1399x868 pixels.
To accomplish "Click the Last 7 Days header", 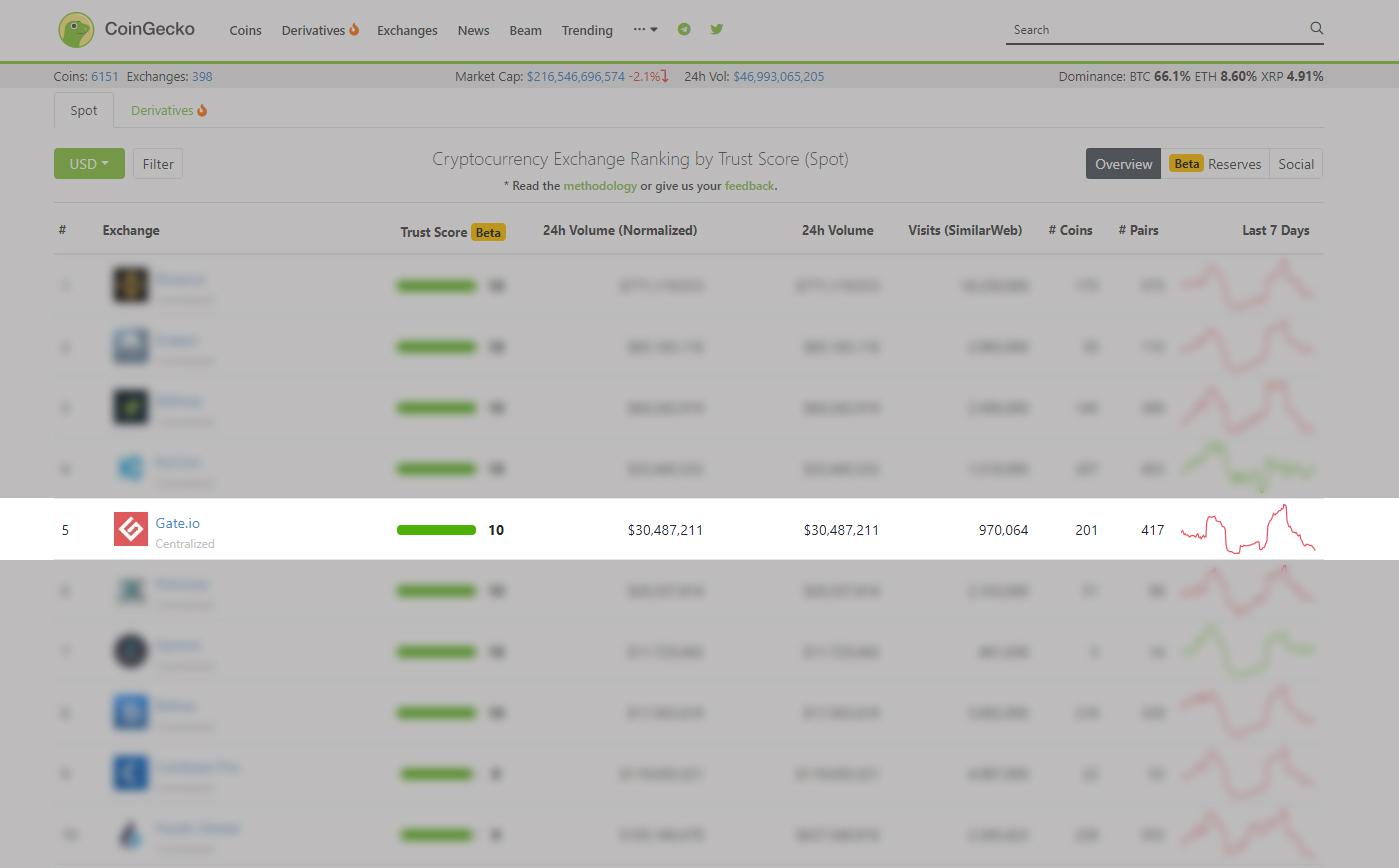I will tap(1276, 230).
